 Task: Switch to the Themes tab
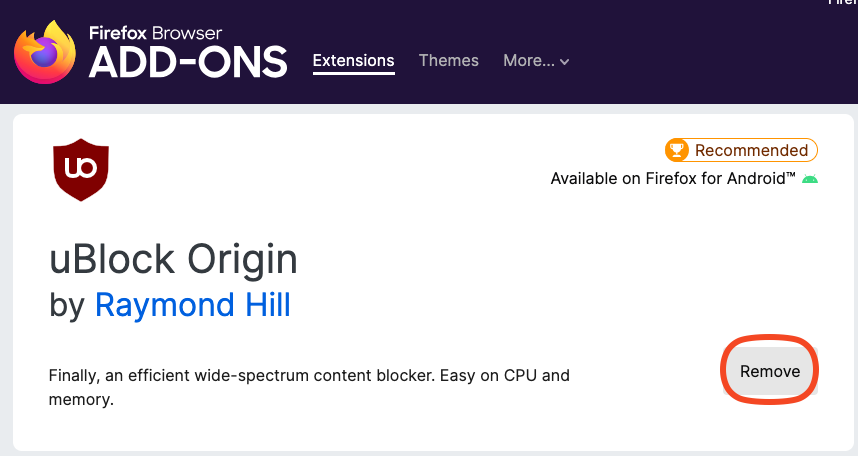449,60
